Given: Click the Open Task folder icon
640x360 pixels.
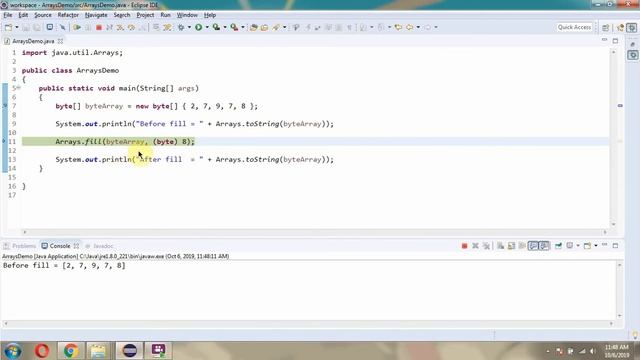Looking at the screenshot, I should pyautogui.click(x=264, y=27).
